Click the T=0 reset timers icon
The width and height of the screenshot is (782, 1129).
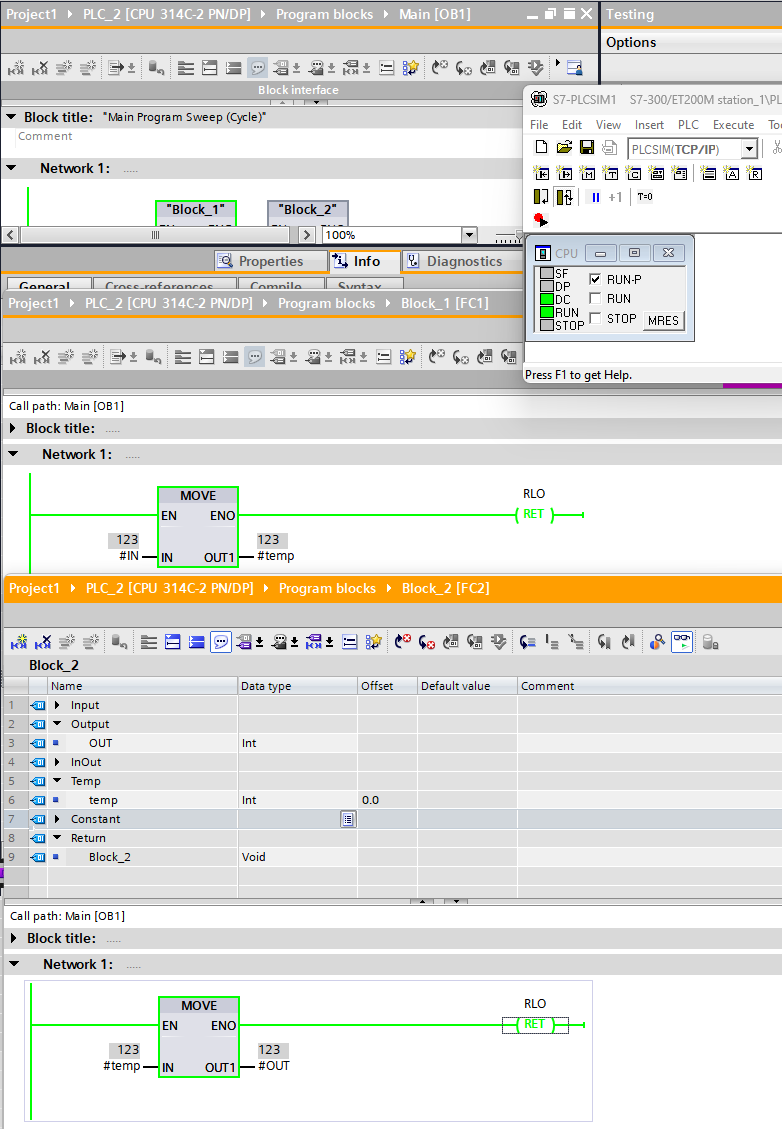(644, 197)
